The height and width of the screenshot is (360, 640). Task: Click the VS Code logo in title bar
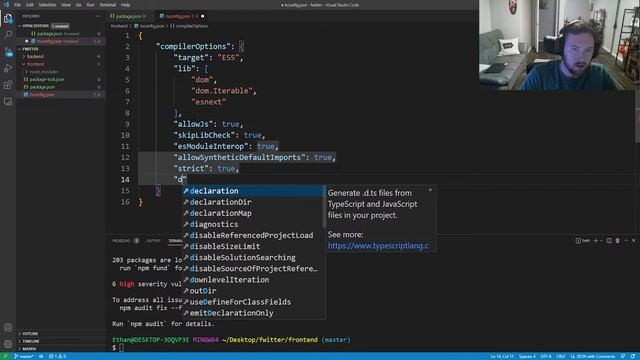click(6, 5)
